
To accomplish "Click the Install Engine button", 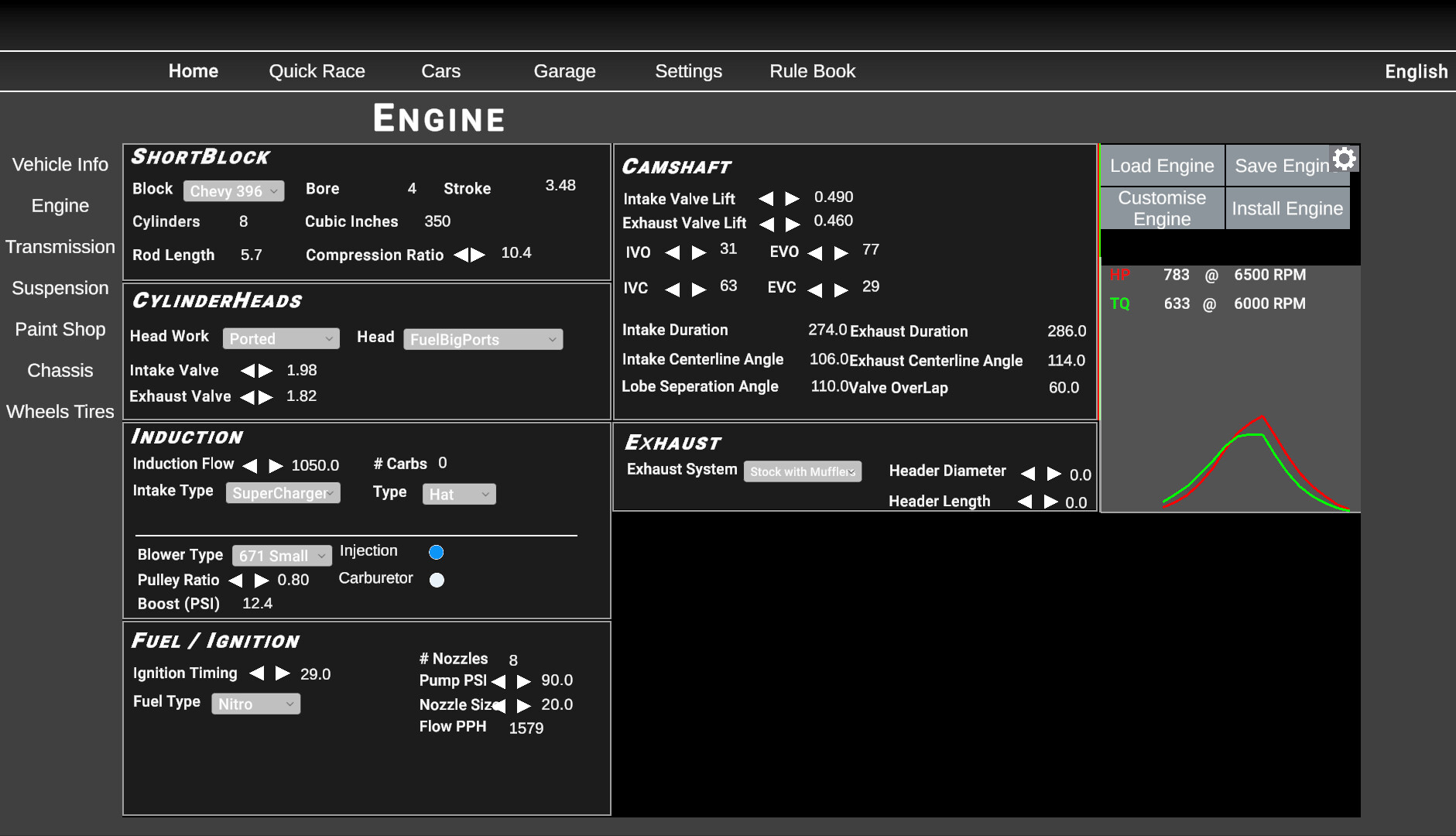I will (x=1287, y=207).
